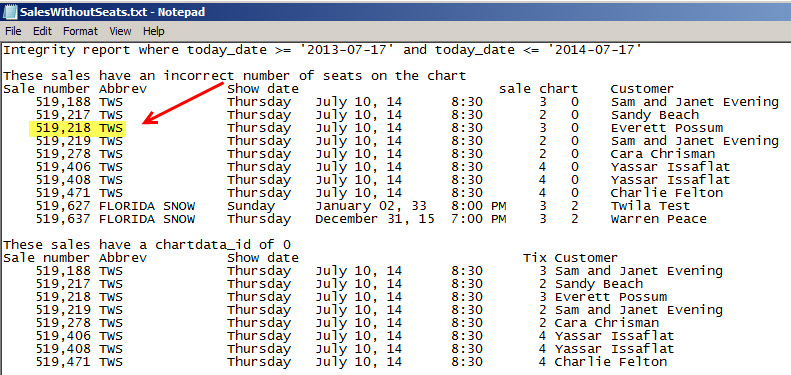Click the 'Customer' column header in first table
791x375 pixels.
pyautogui.click(x=642, y=89)
